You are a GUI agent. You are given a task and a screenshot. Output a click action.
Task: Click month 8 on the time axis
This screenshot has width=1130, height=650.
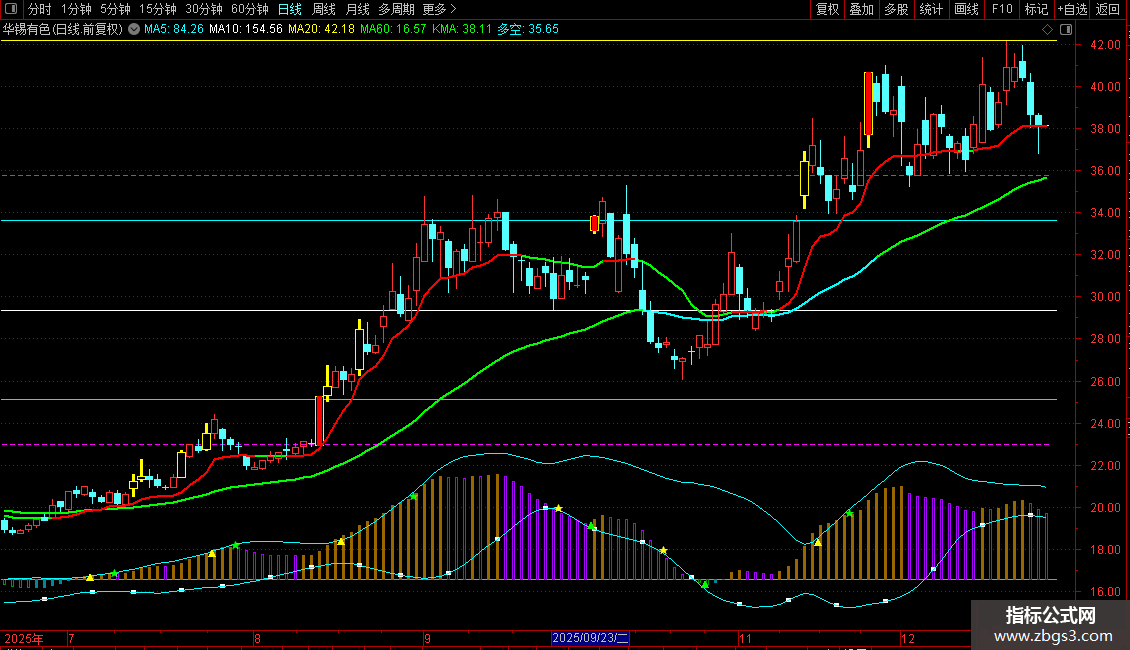[257, 638]
